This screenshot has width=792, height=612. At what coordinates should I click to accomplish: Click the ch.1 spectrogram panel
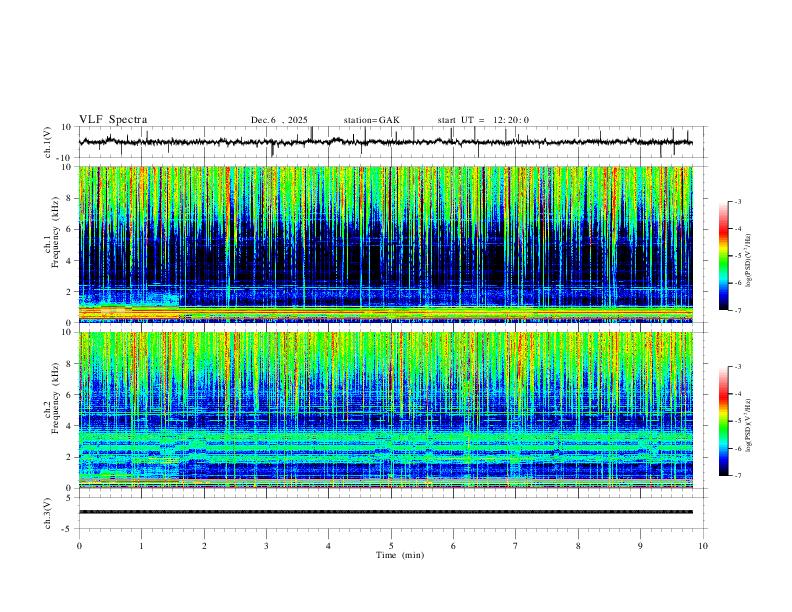coord(385,244)
